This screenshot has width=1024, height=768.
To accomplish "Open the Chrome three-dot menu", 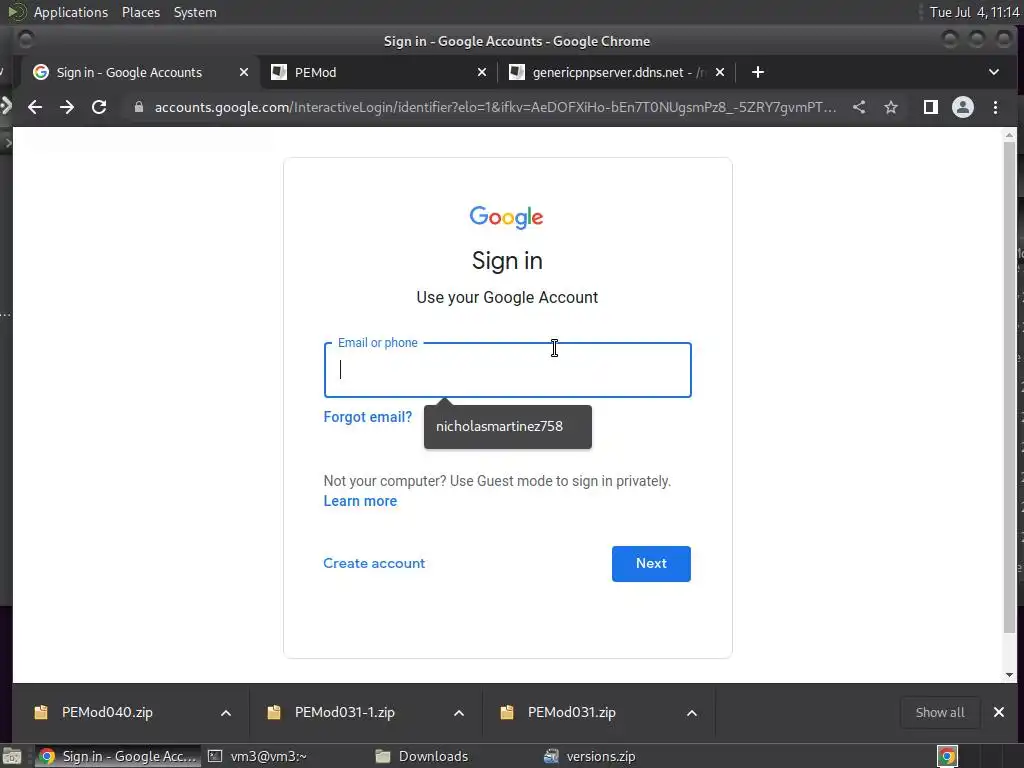I will (995, 107).
